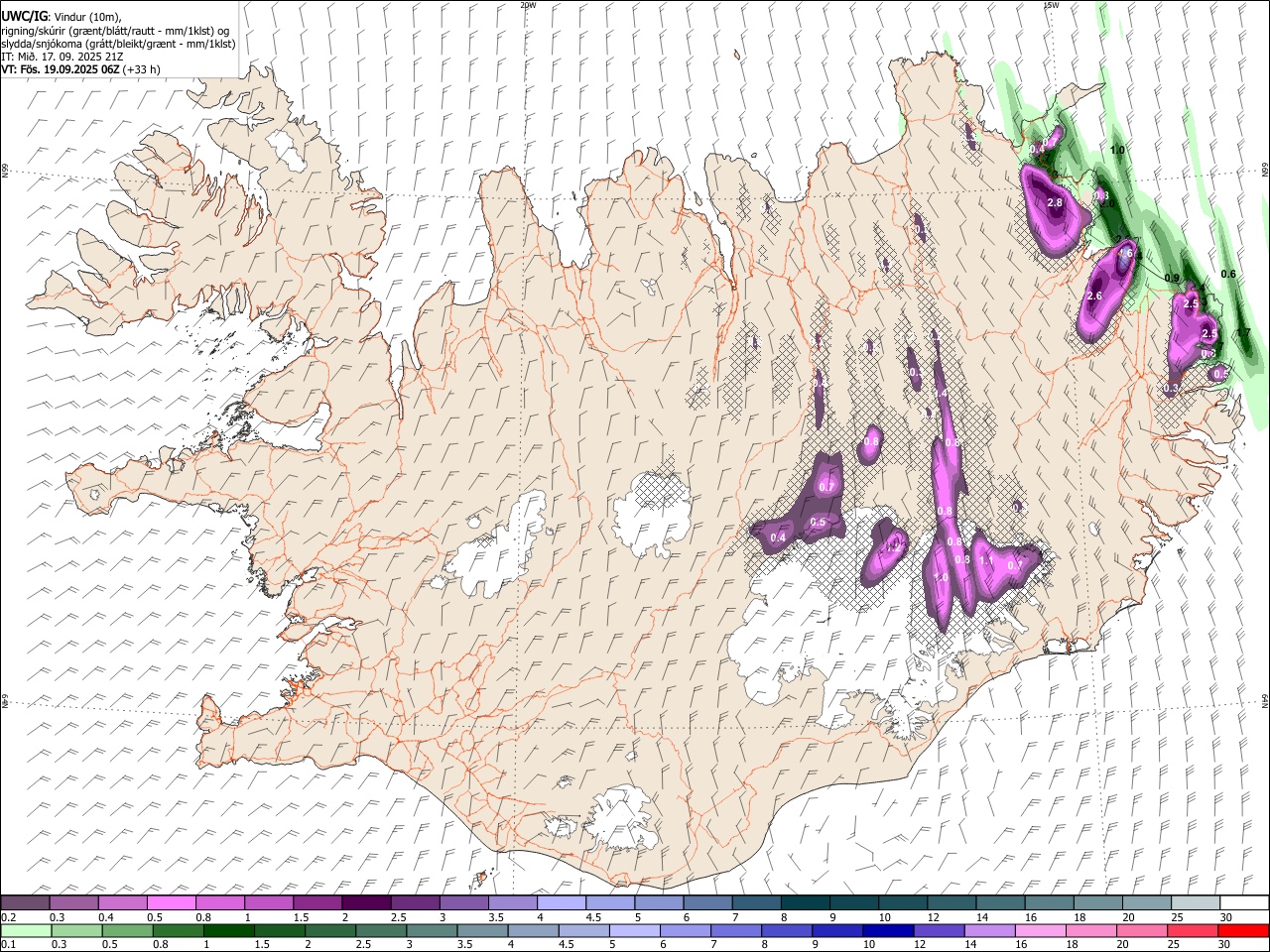
Task: Pick the darkest purple swatch between 2 and 2.5
Action: tap(366, 902)
